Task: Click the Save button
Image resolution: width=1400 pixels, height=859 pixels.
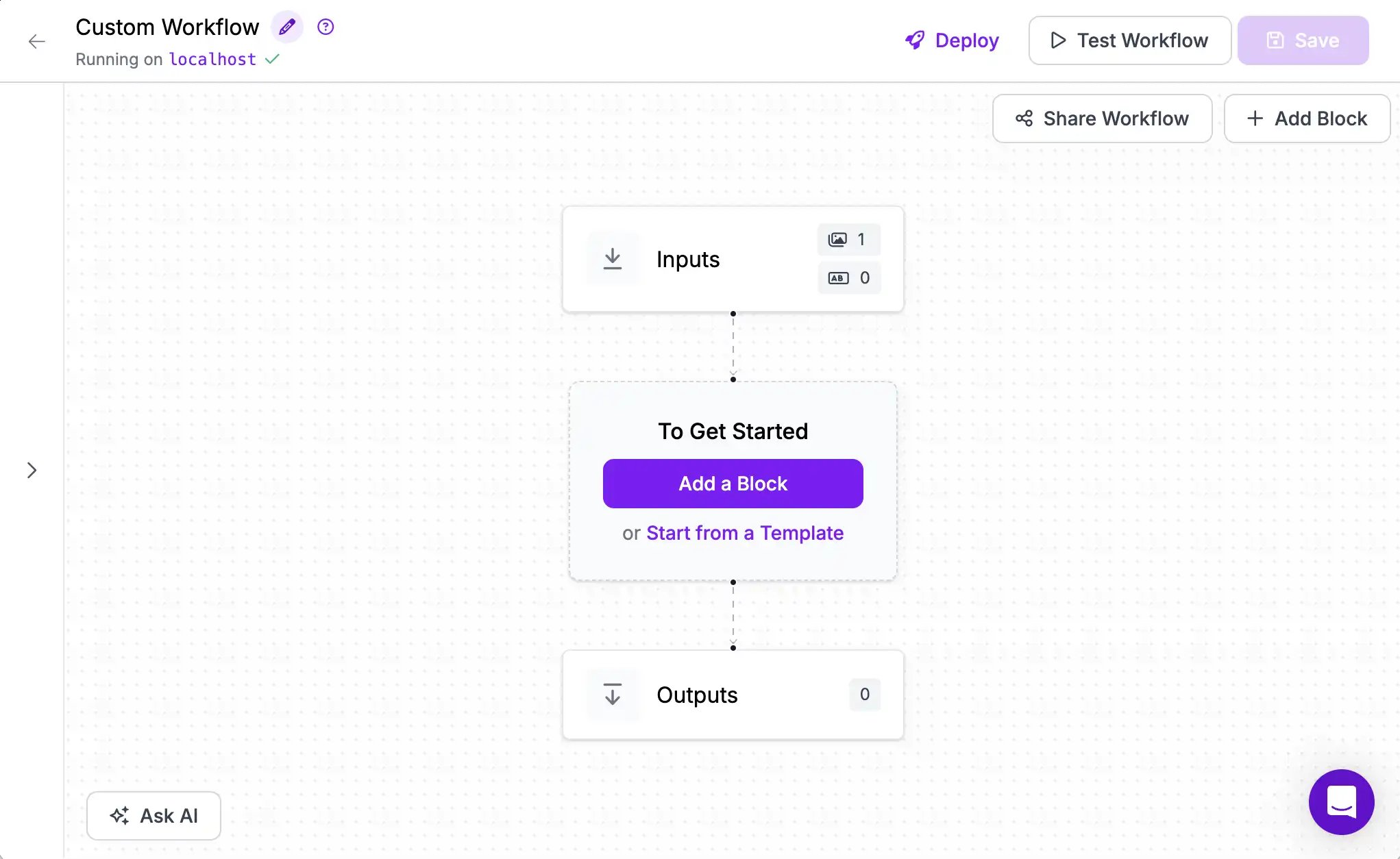Action: tap(1303, 40)
